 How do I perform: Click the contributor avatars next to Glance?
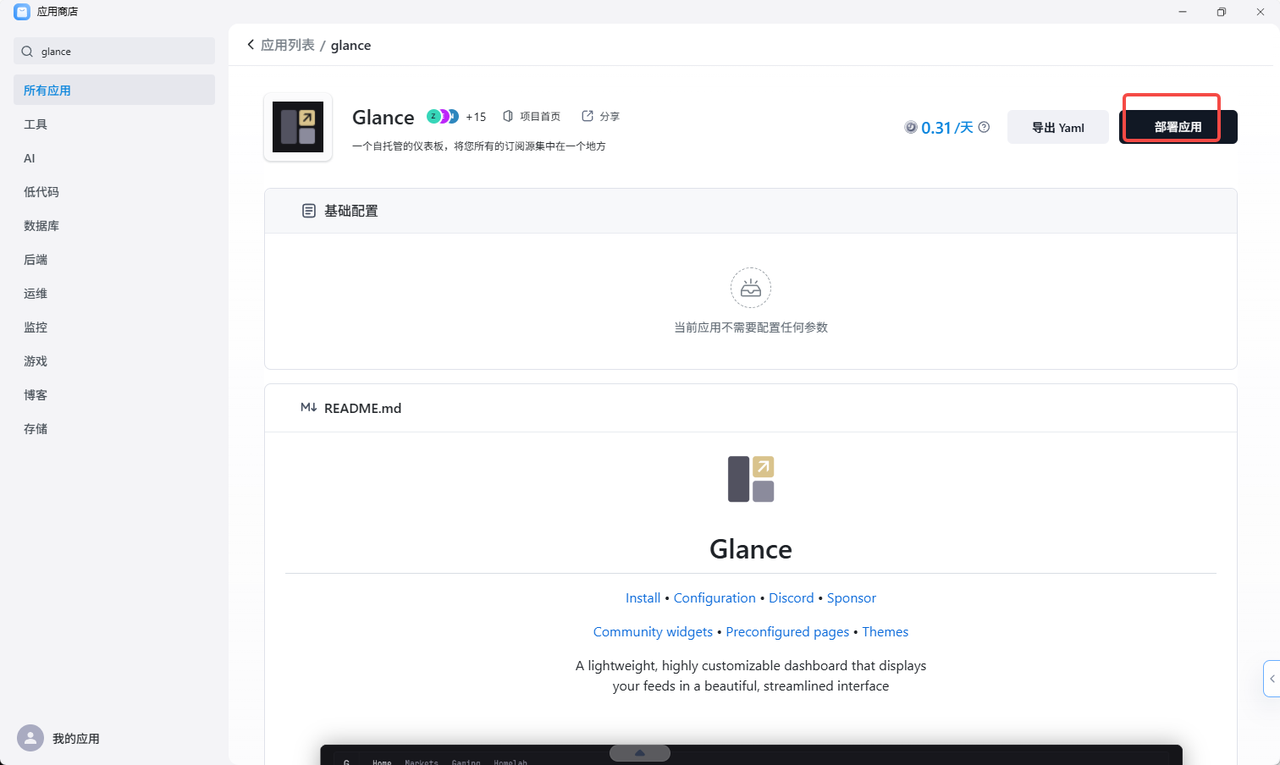[x=443, y=117]
